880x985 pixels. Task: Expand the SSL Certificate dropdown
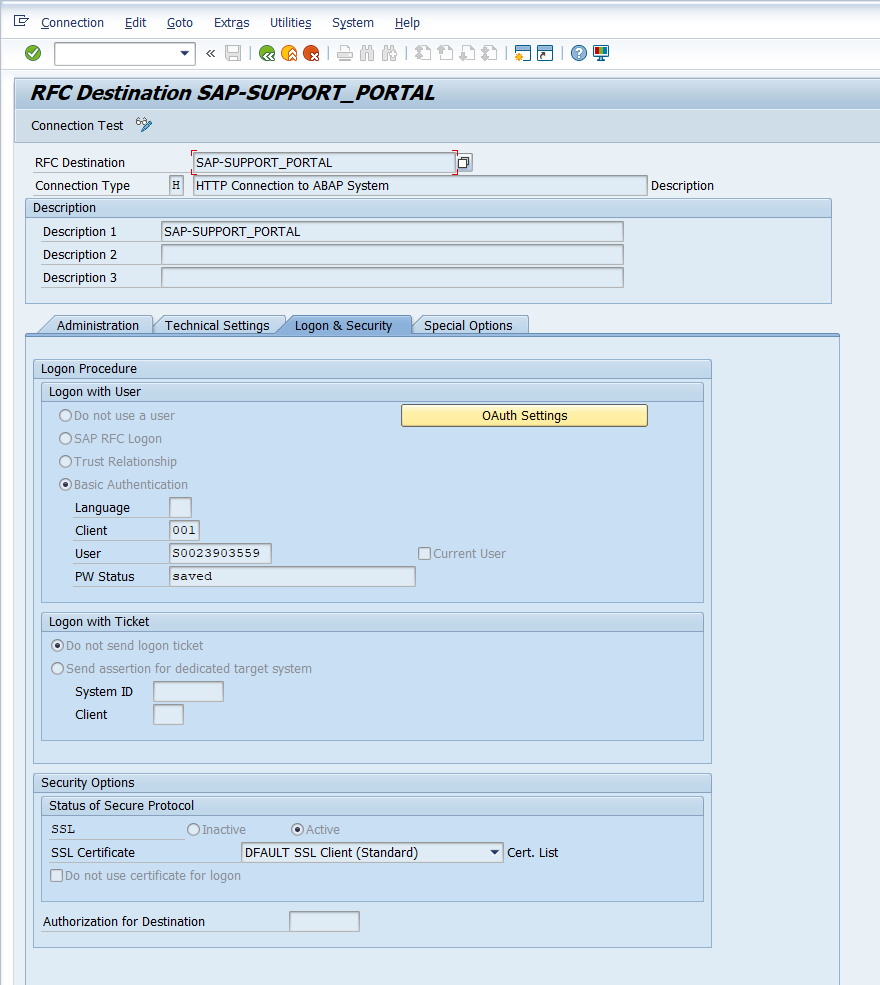click(x=495, y=853)
